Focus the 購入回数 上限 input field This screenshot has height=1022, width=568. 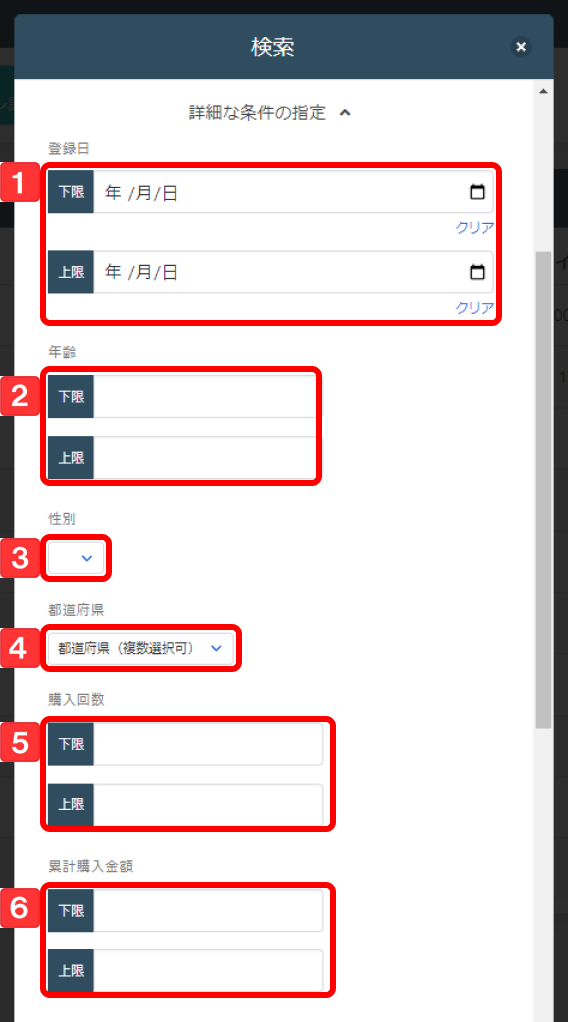point(208,805)
